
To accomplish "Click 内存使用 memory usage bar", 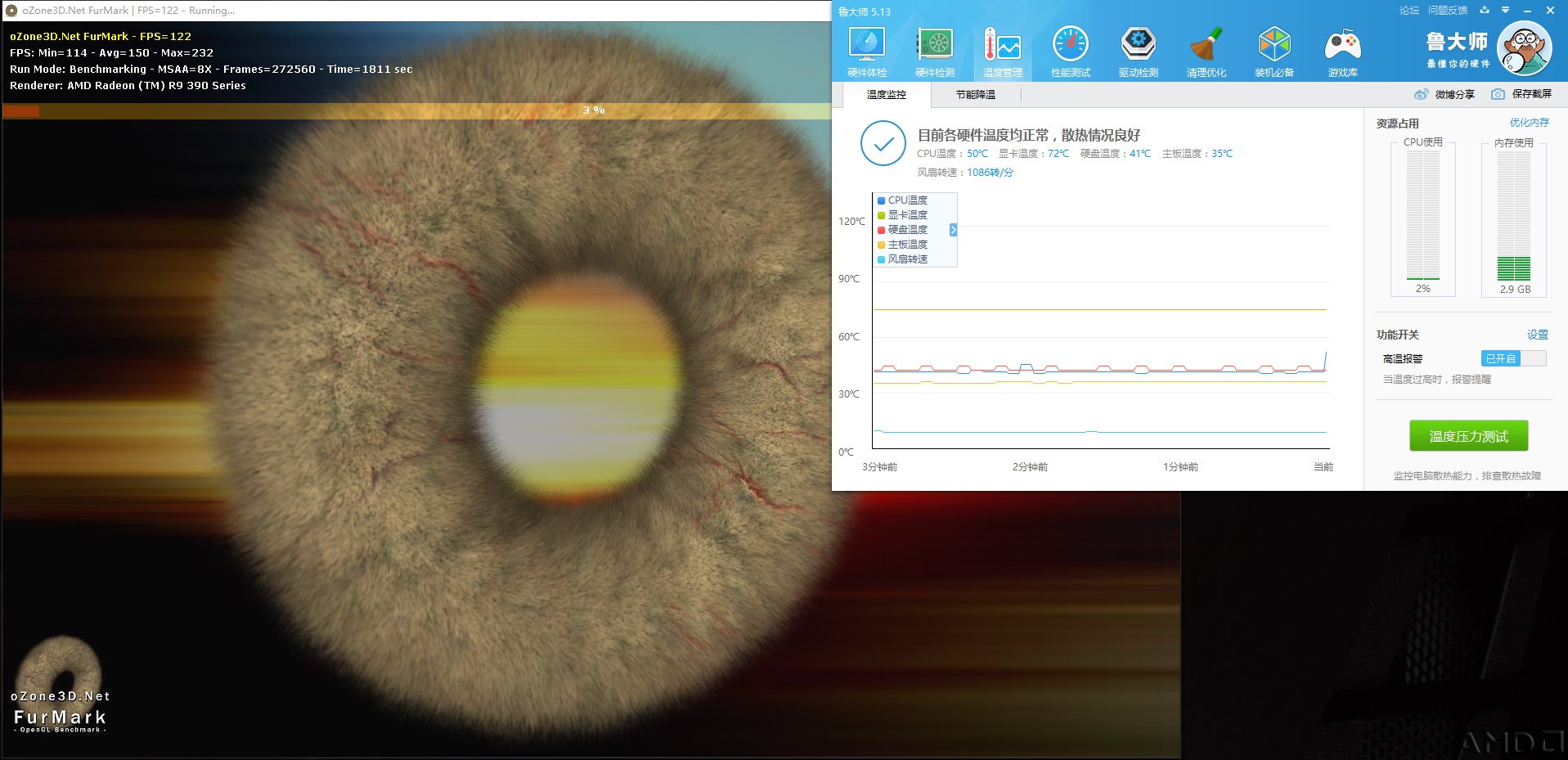I will (x=1514, y=215).
